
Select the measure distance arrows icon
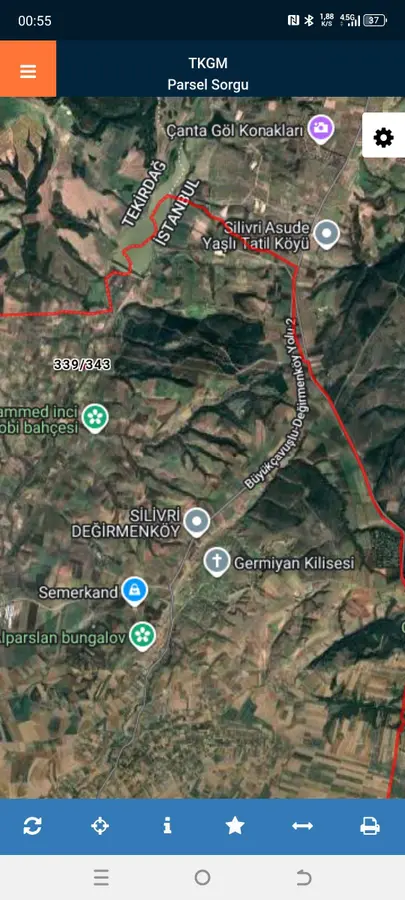pos(302,826)
